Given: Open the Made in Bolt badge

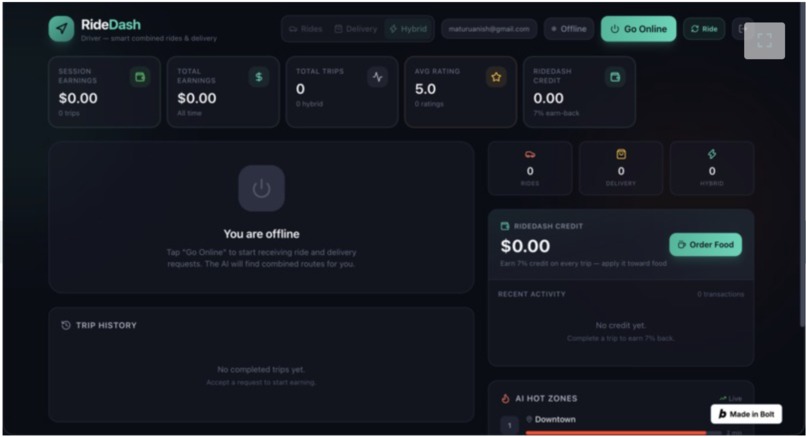Looking at the screenshot, I should click(746, 414).
